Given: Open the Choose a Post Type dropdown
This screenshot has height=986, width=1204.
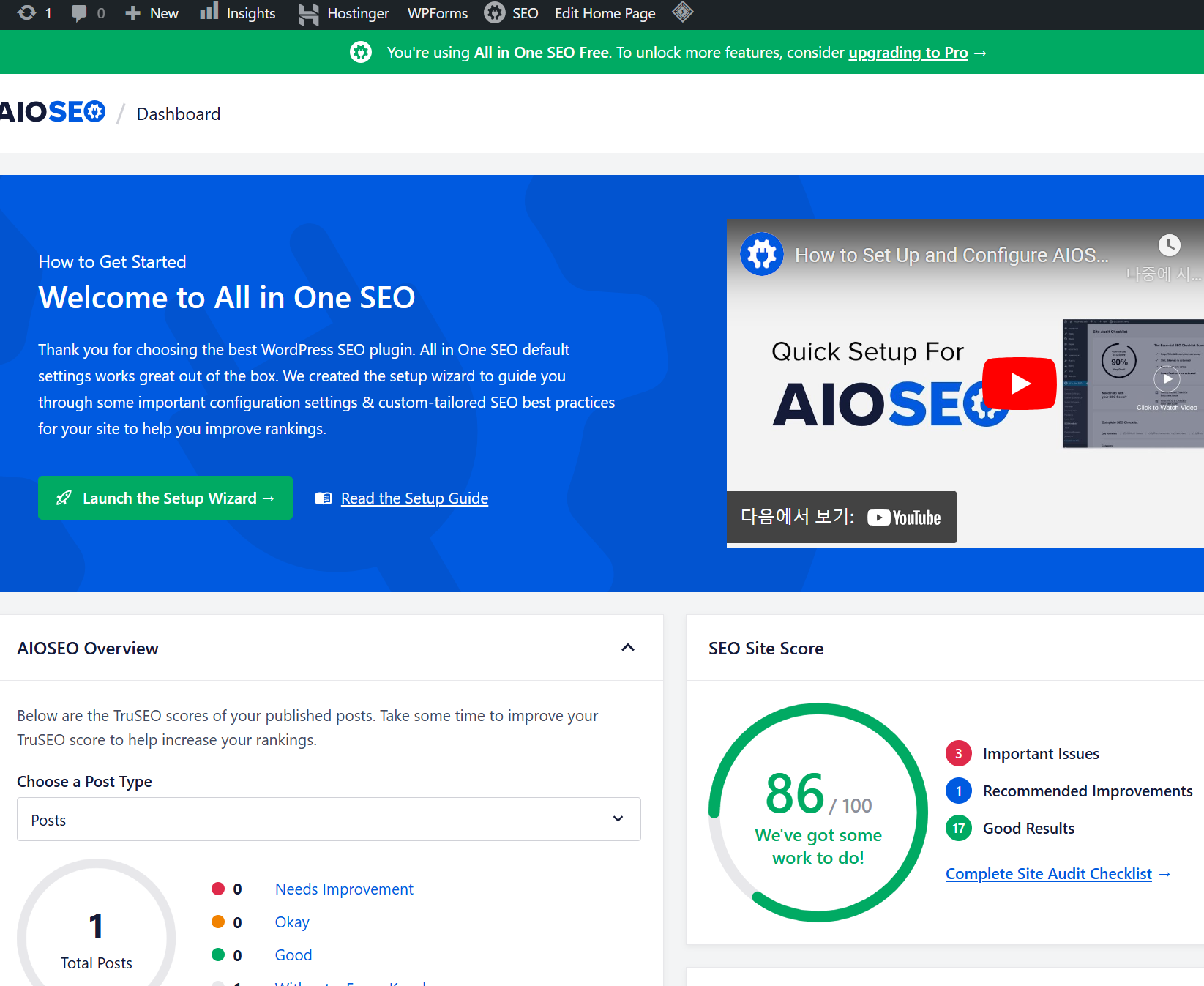Looking at the screenshot, I should (329, 819).
